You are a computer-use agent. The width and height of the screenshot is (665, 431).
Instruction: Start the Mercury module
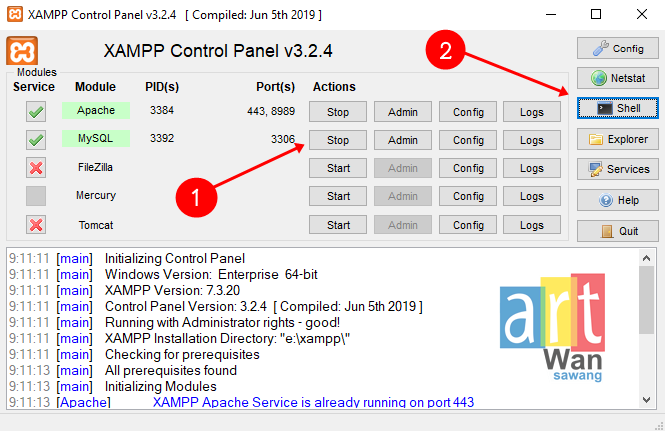(338, 196)
